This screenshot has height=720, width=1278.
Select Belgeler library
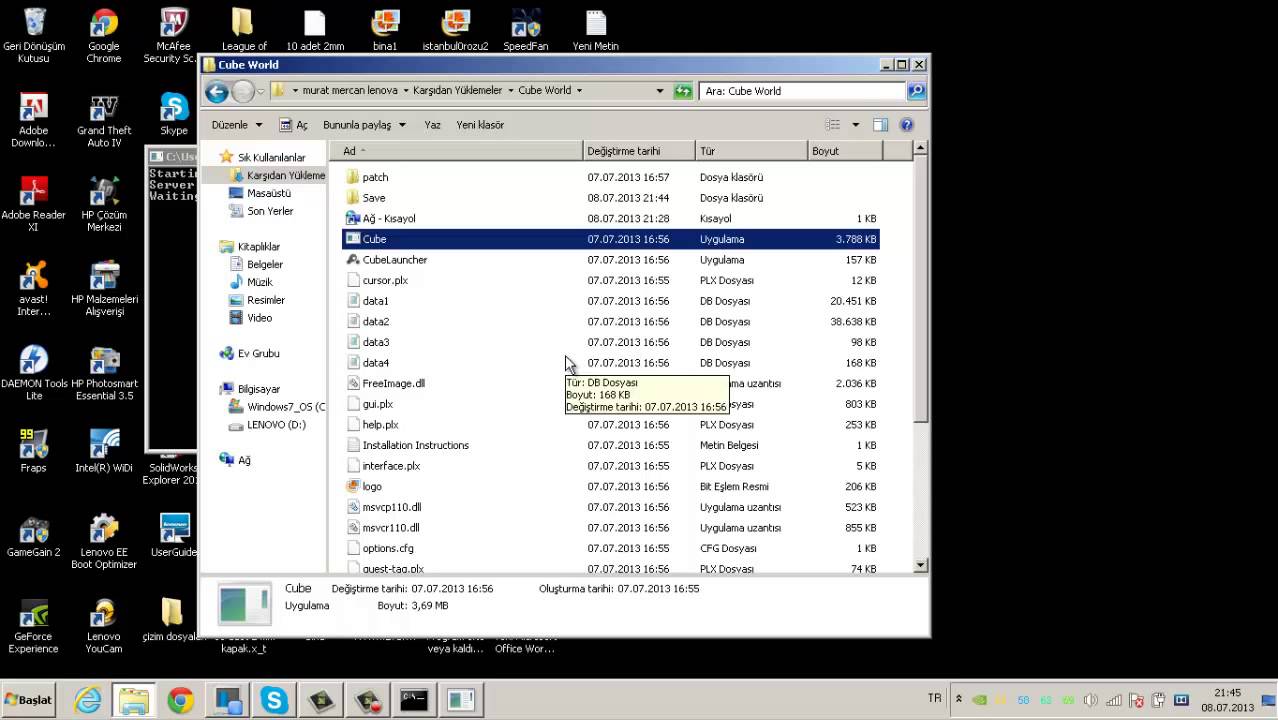click(257, 264)
